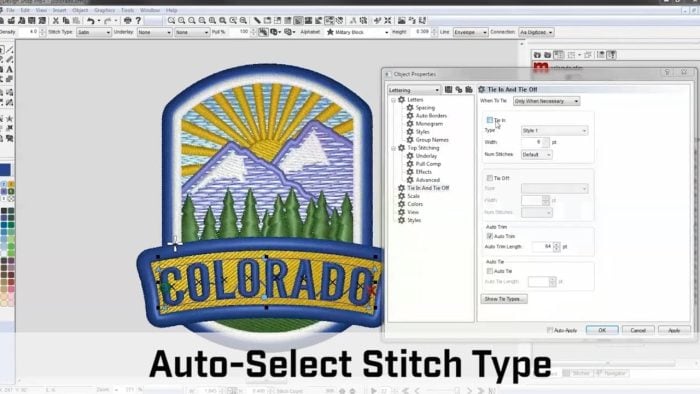Screen dimensions: 700x394
Task: Select Underlay in the properties tree
Action: click(426, 156)
